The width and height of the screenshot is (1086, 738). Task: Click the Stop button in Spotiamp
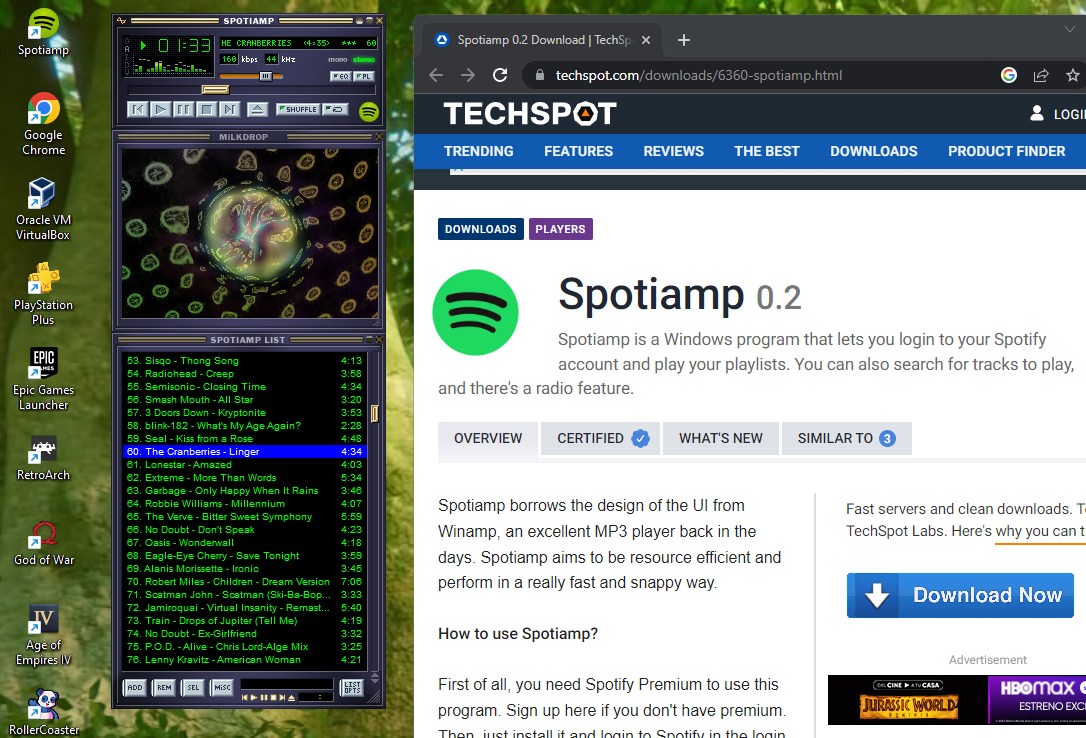click(206, 109)
